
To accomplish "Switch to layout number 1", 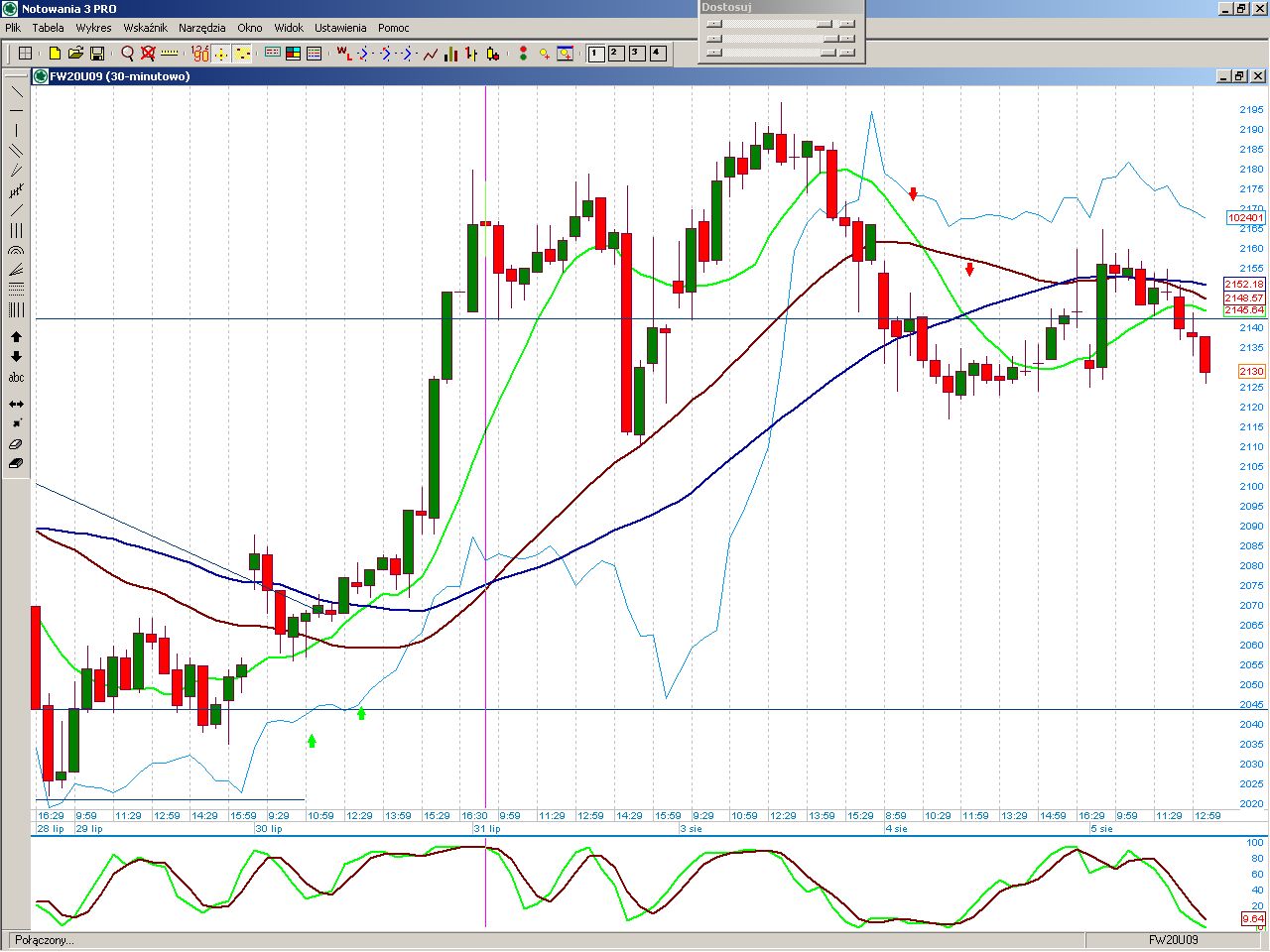I will [x=596, y=54].
